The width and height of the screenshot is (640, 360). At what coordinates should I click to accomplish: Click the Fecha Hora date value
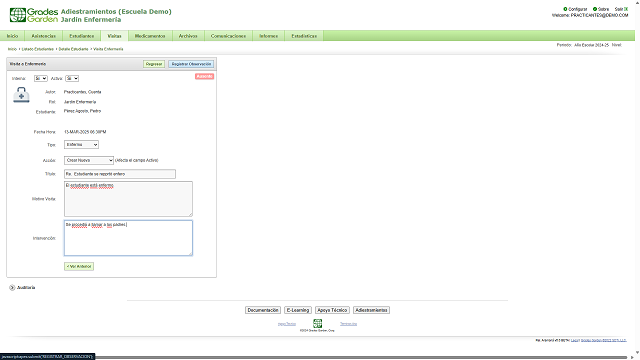point(85,132)
